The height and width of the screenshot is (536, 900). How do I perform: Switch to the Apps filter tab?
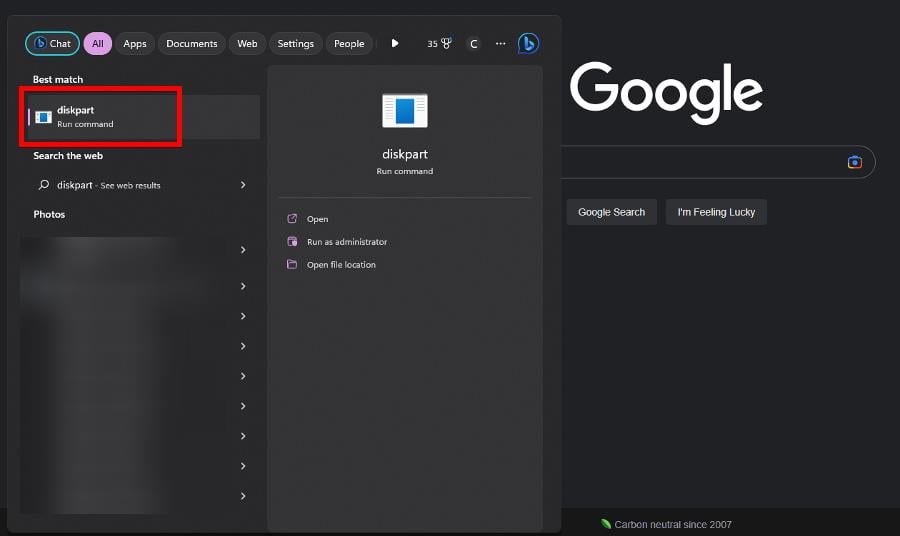tap(135, 44)
